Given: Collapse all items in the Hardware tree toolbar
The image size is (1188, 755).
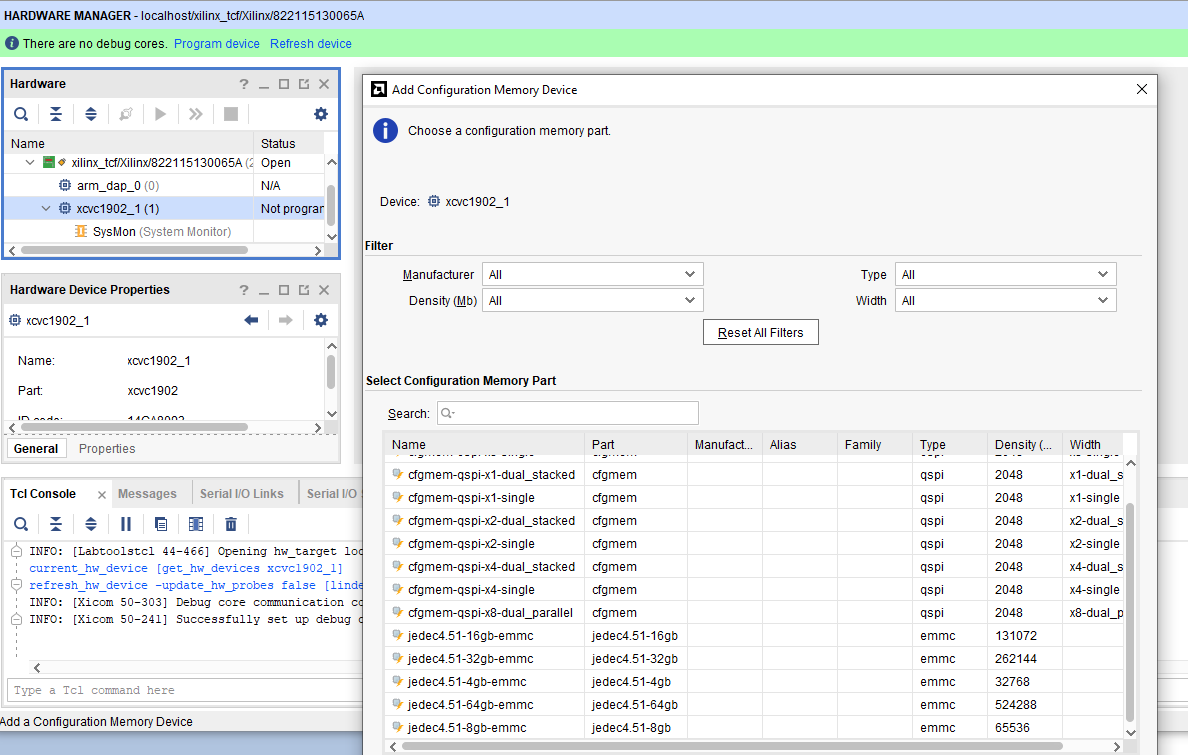Looking at the screenshot, I should click(x=56, y=113).
